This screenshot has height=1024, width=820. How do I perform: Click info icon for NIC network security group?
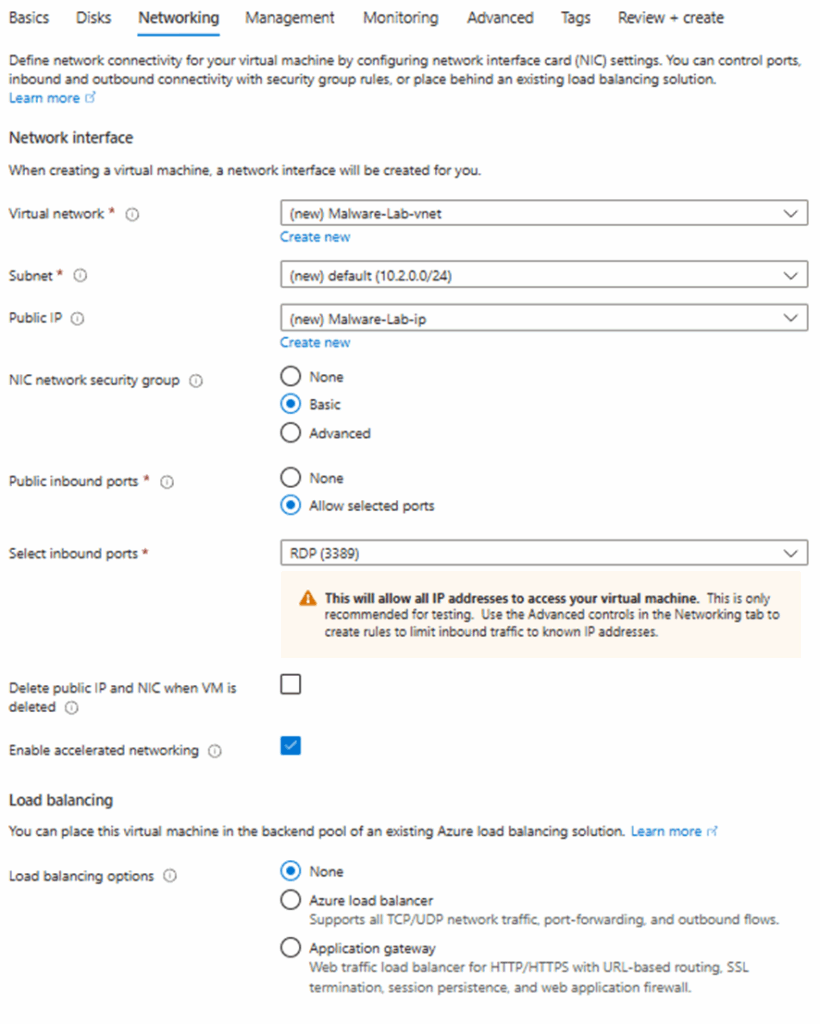coord(196,381)
